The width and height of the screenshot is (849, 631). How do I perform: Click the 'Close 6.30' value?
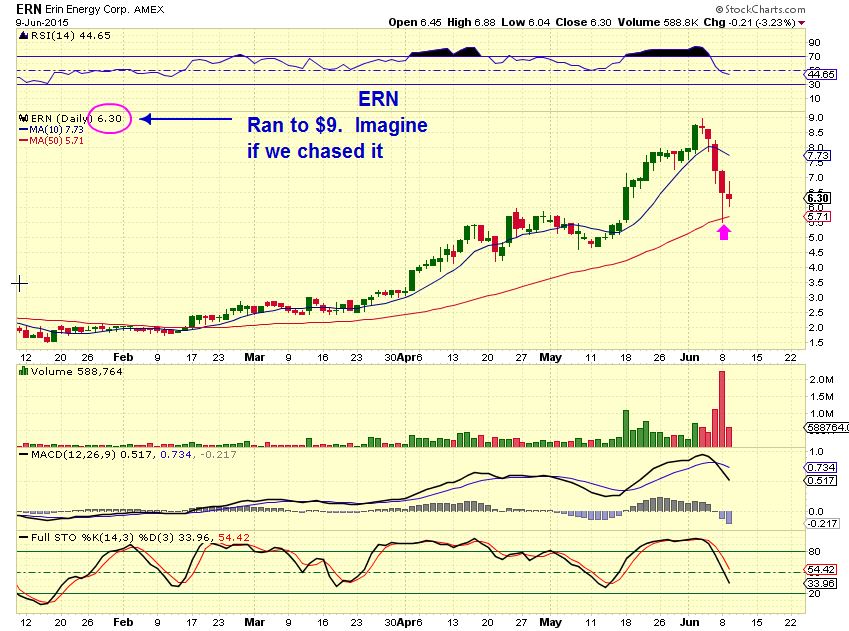coord(583,22)
